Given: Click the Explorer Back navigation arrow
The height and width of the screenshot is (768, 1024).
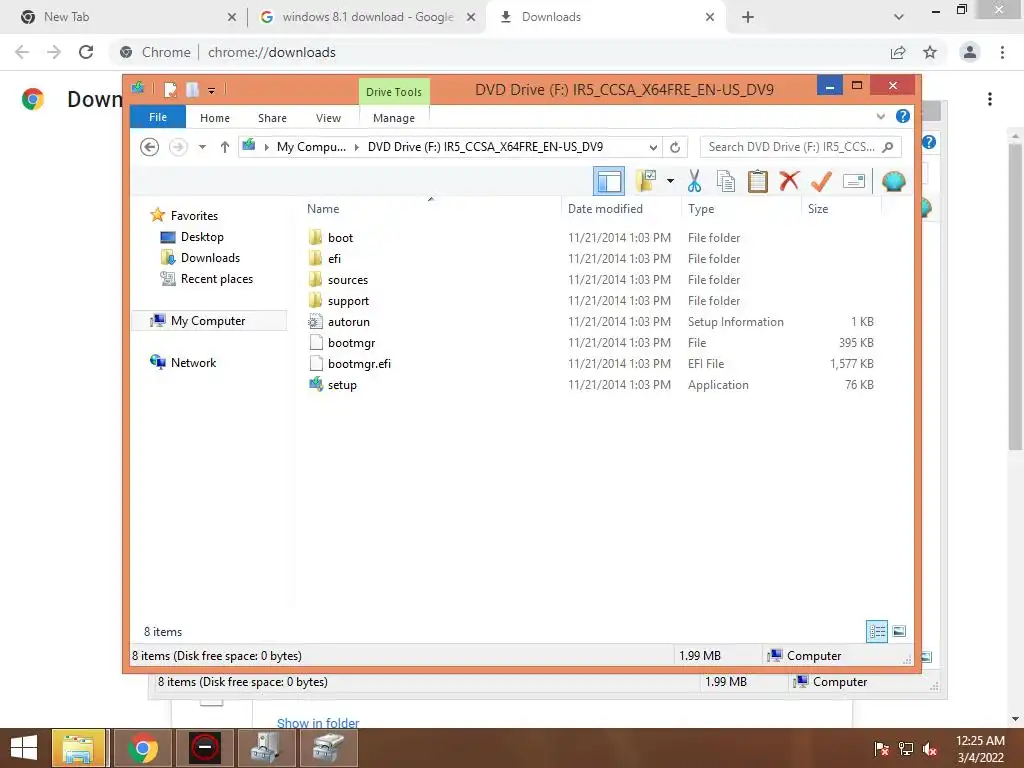Looking at the screenshot, I should 150,147.
